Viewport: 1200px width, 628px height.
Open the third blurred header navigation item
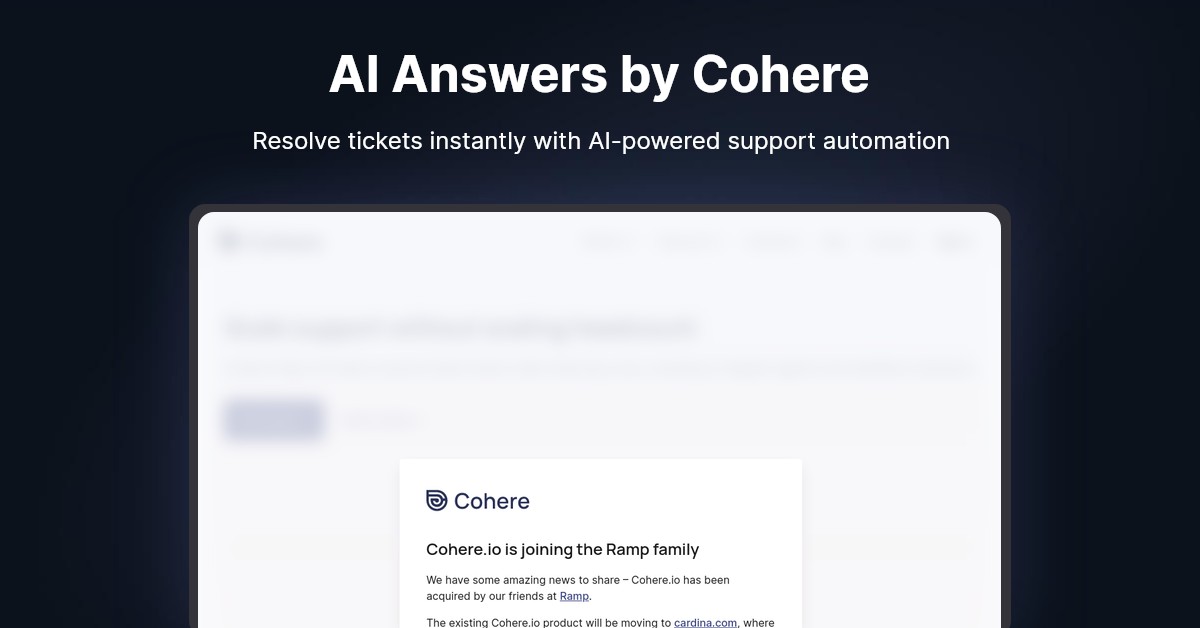tap(771, 242)
